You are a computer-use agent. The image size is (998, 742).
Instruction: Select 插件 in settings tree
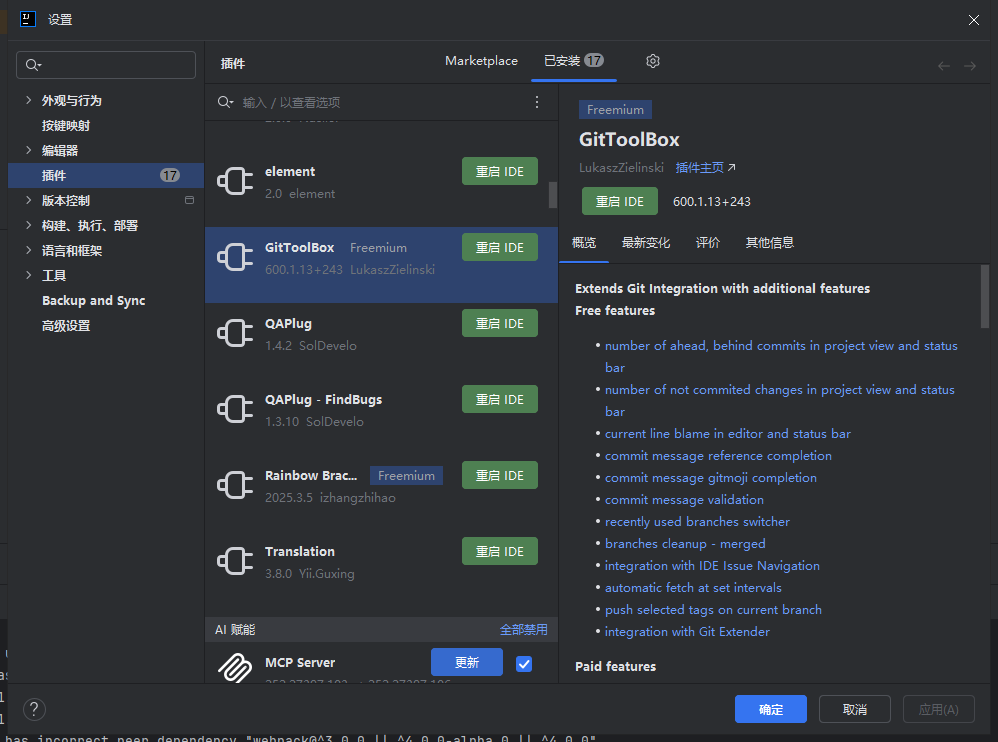pyautogui.click(x=106, y=175)
